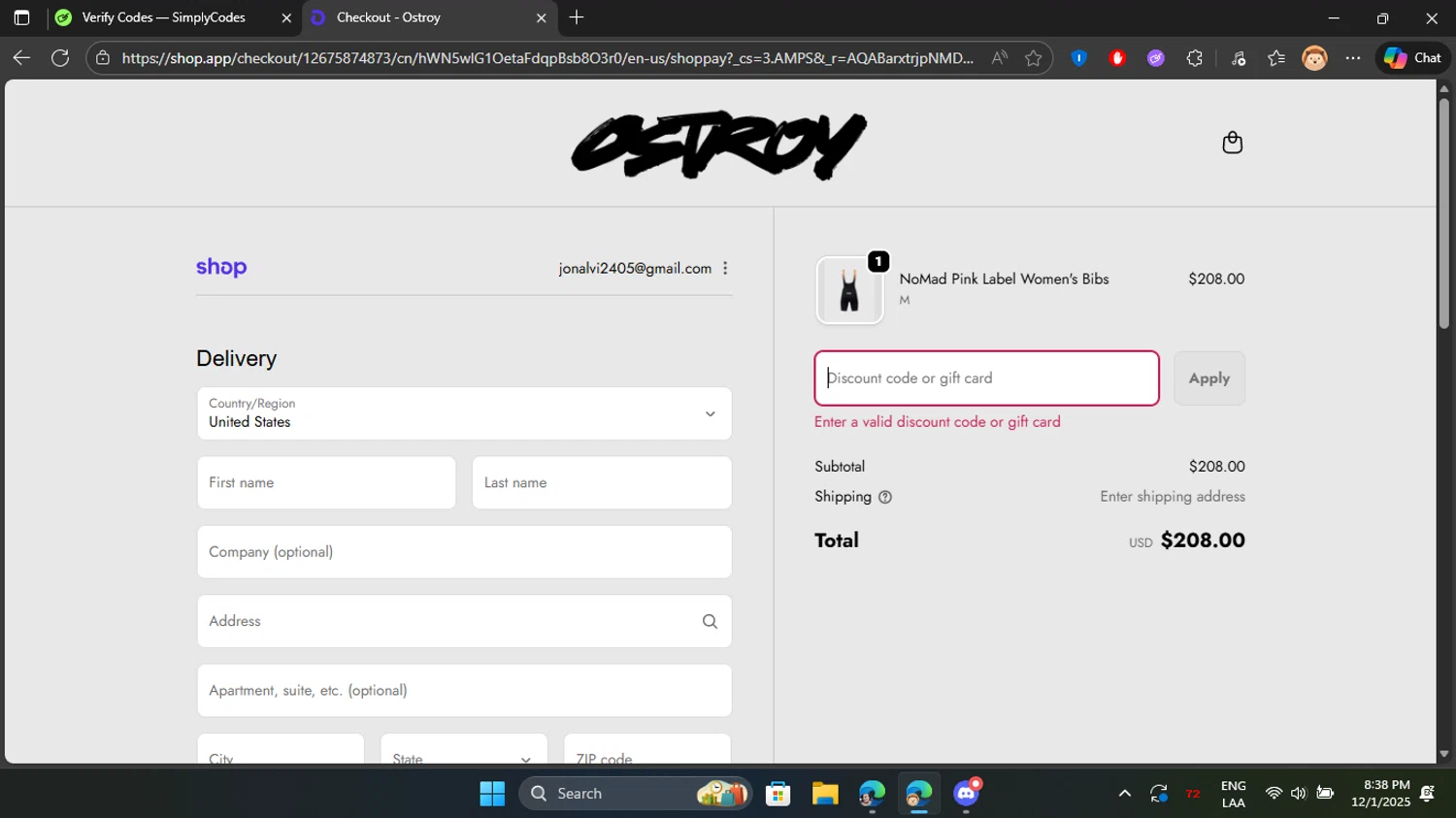Open the blue shield extension icon
Viewport: 1456px width, 818px height.
(x=1078, y=58)
